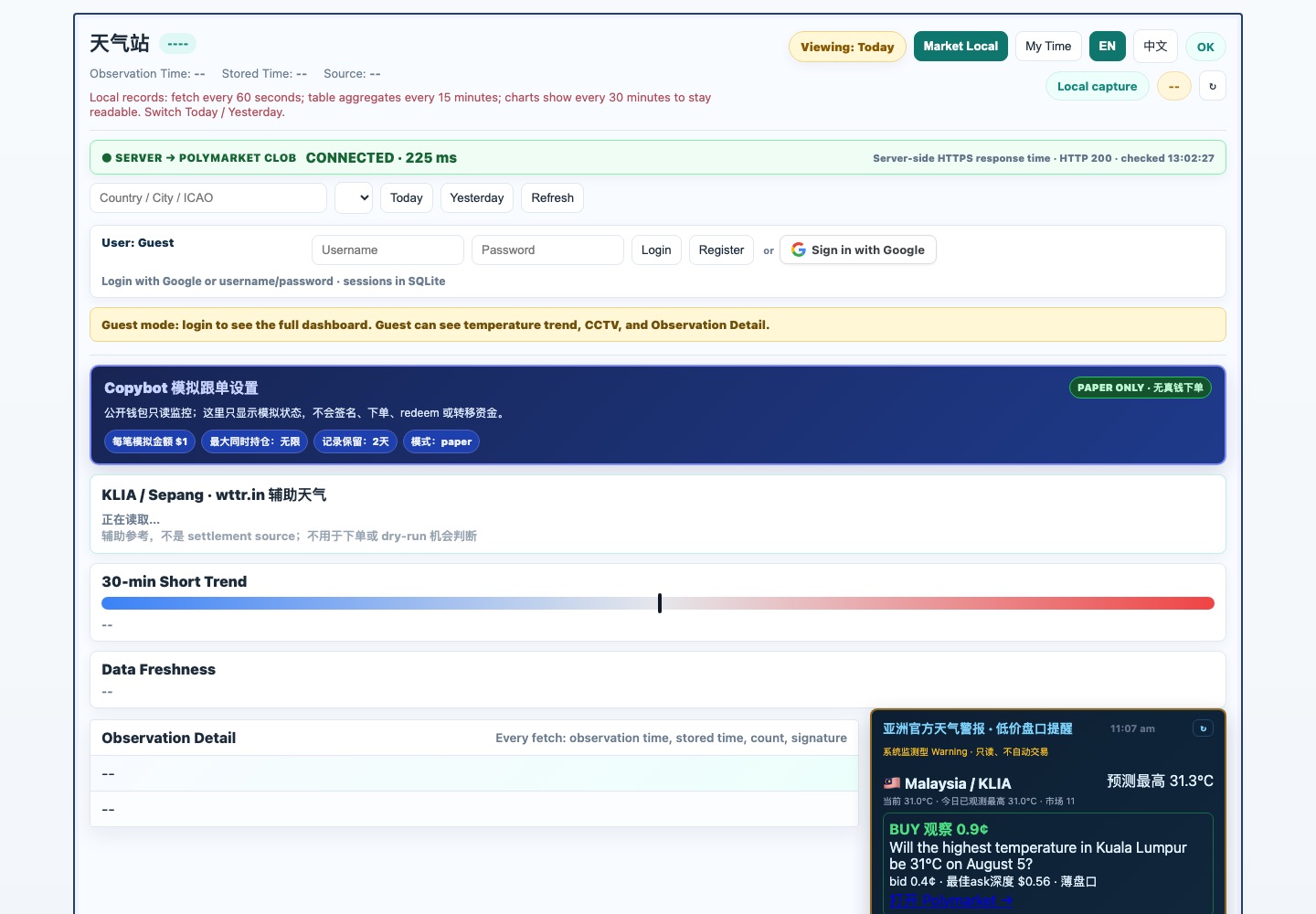Click the Refresh button
Image resolution: width=1316 pixels, height=914 pixels.
(x=553, y=198)
